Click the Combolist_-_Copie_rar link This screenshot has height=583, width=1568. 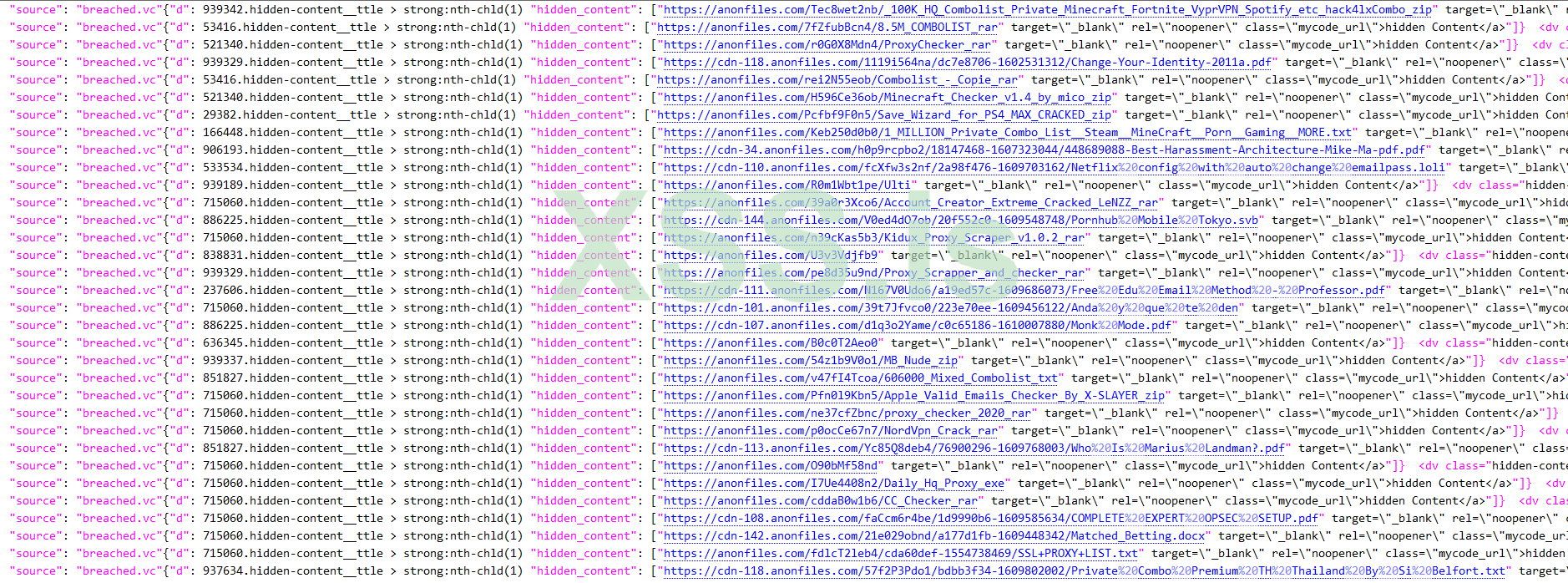click(837, 80)
